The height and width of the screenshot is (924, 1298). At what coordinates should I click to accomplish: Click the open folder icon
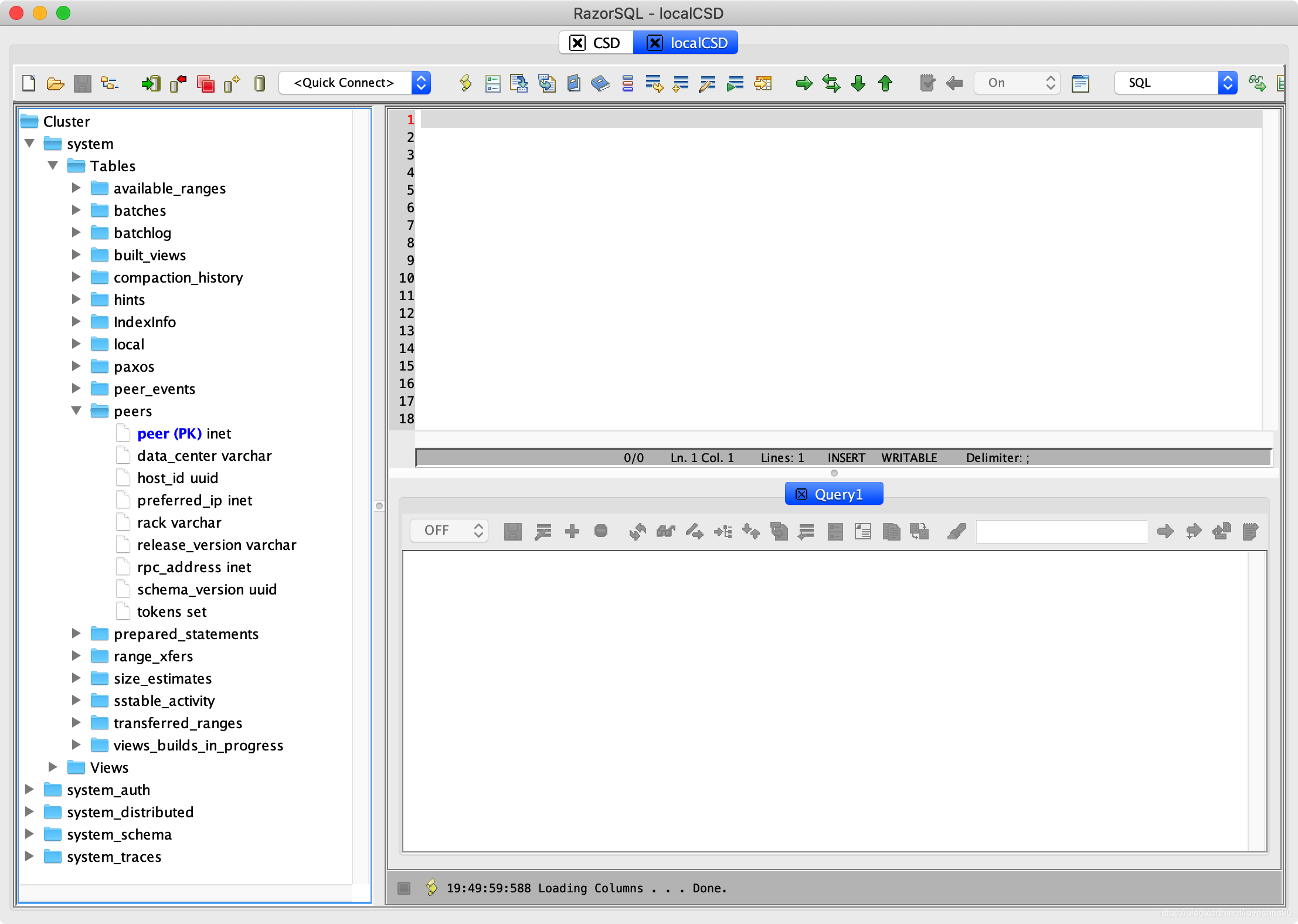click(55, 83)
